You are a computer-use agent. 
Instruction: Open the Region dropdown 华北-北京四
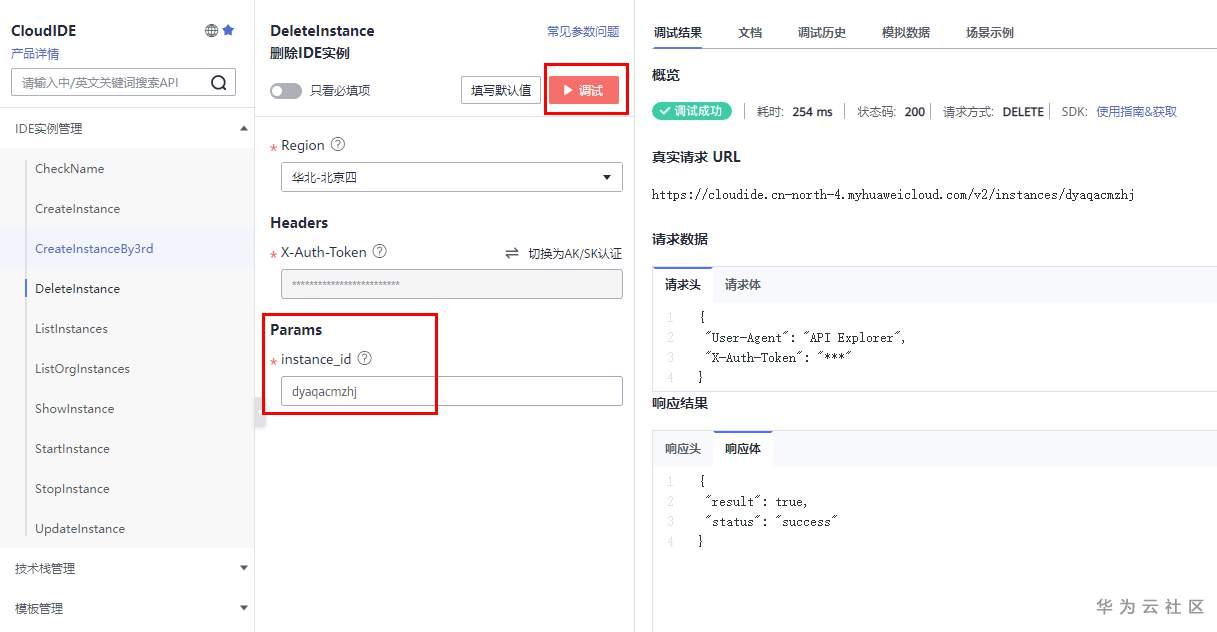452,178
